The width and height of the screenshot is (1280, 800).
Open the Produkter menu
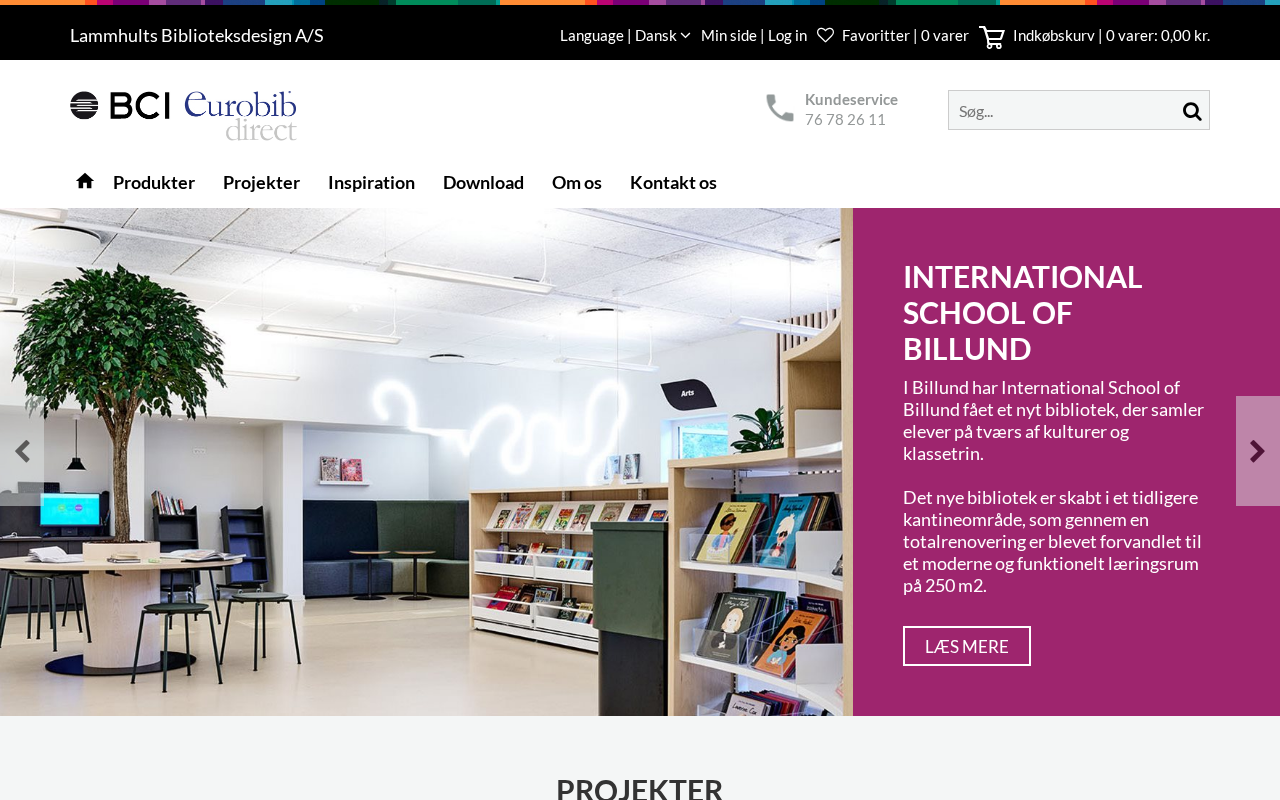pos(154,182)
